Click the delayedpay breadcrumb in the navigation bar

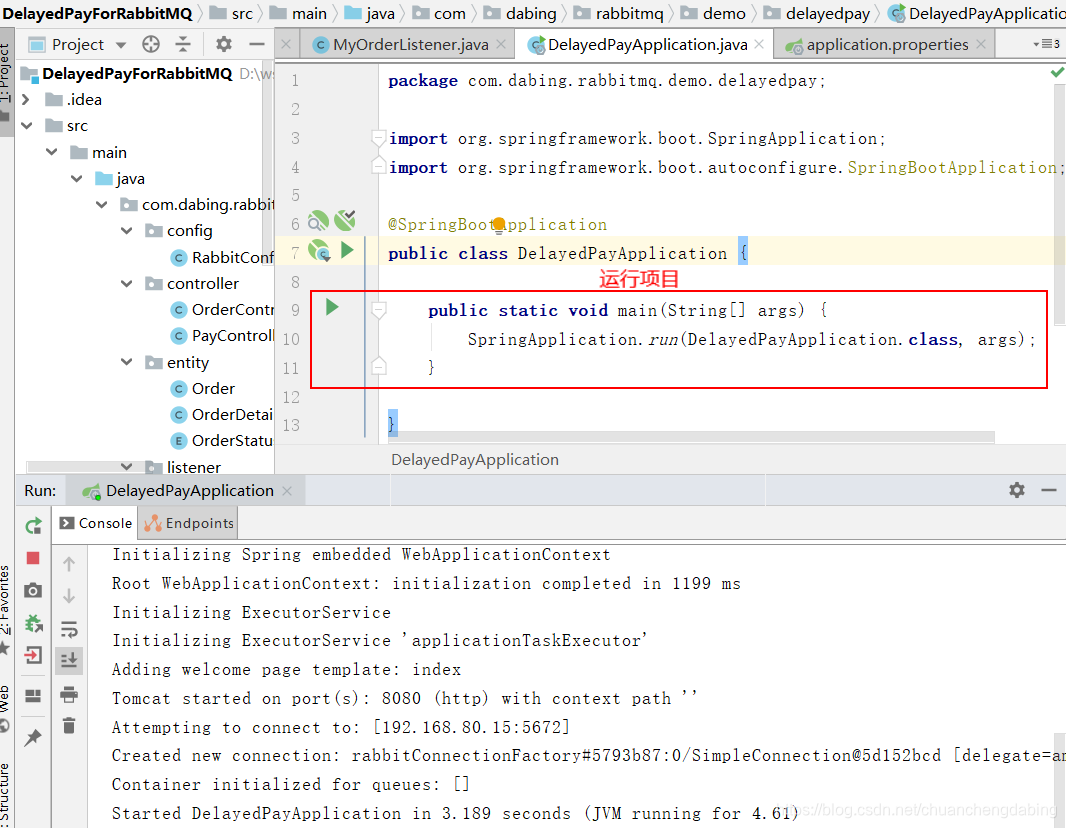point(817,14)
